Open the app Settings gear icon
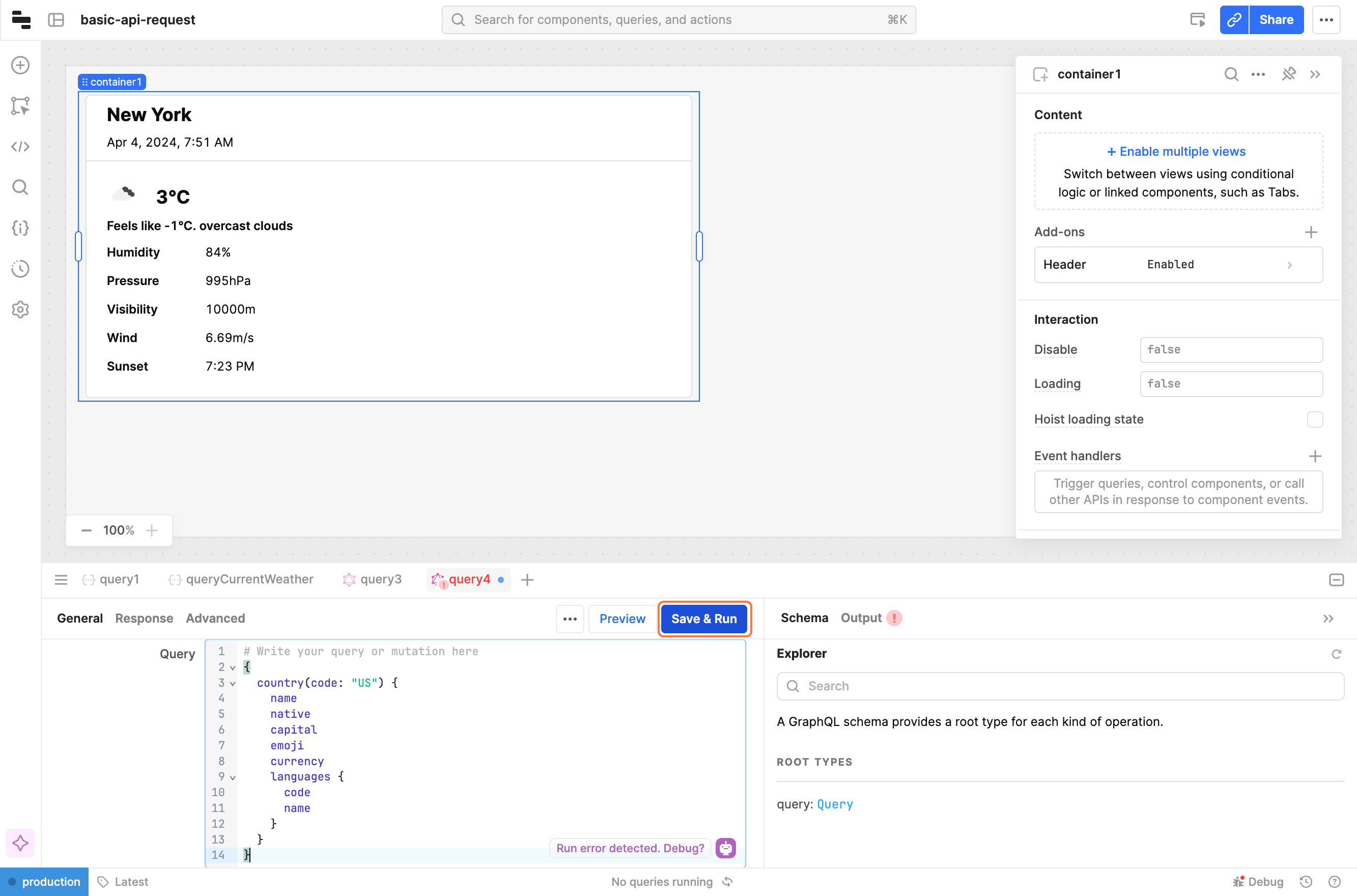Image resolution: width=1357 pixels, height=896 pixels. point(20,309)
